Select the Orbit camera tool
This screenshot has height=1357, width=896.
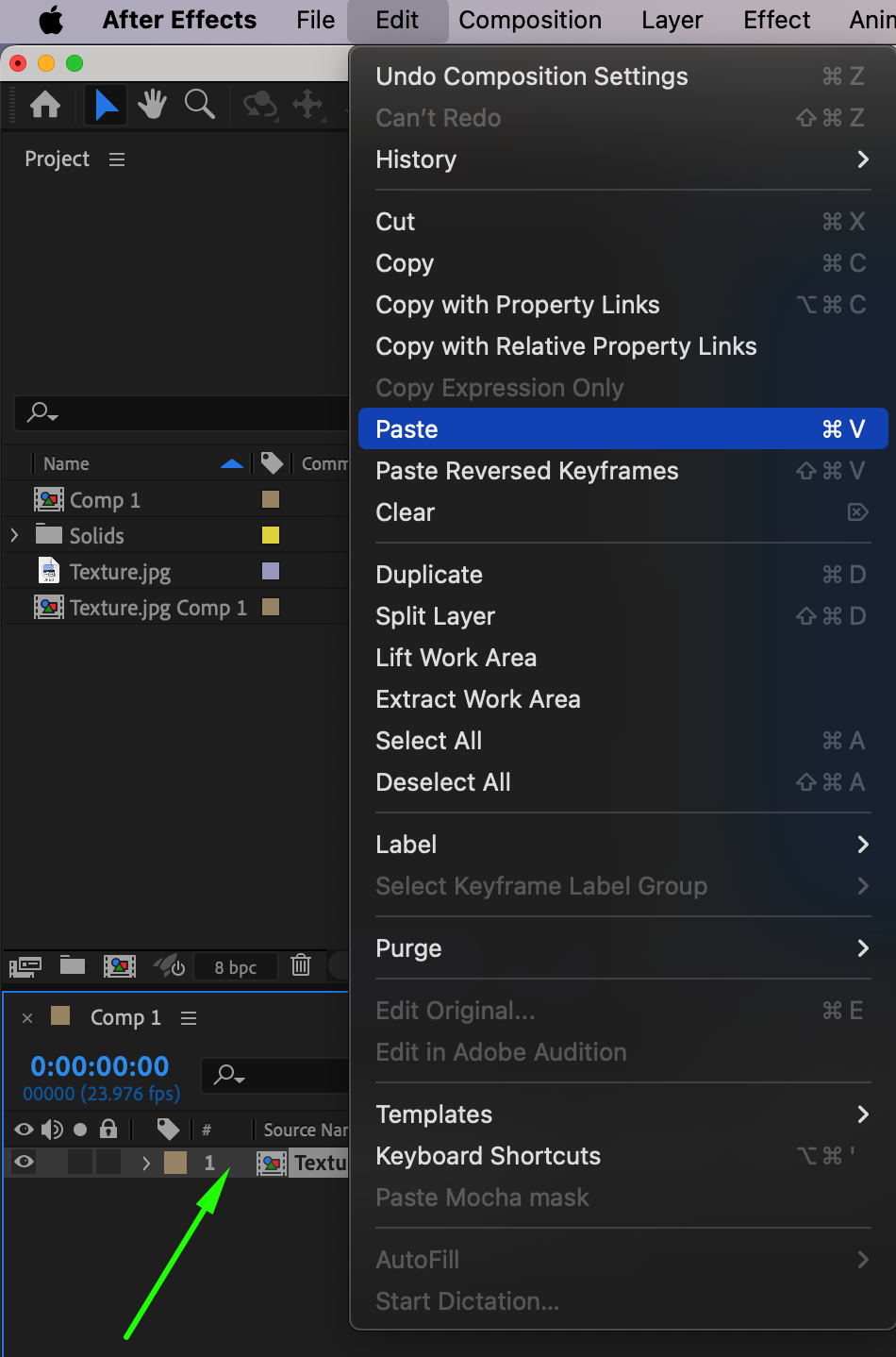pyautogui.click(x=260, y=105)
